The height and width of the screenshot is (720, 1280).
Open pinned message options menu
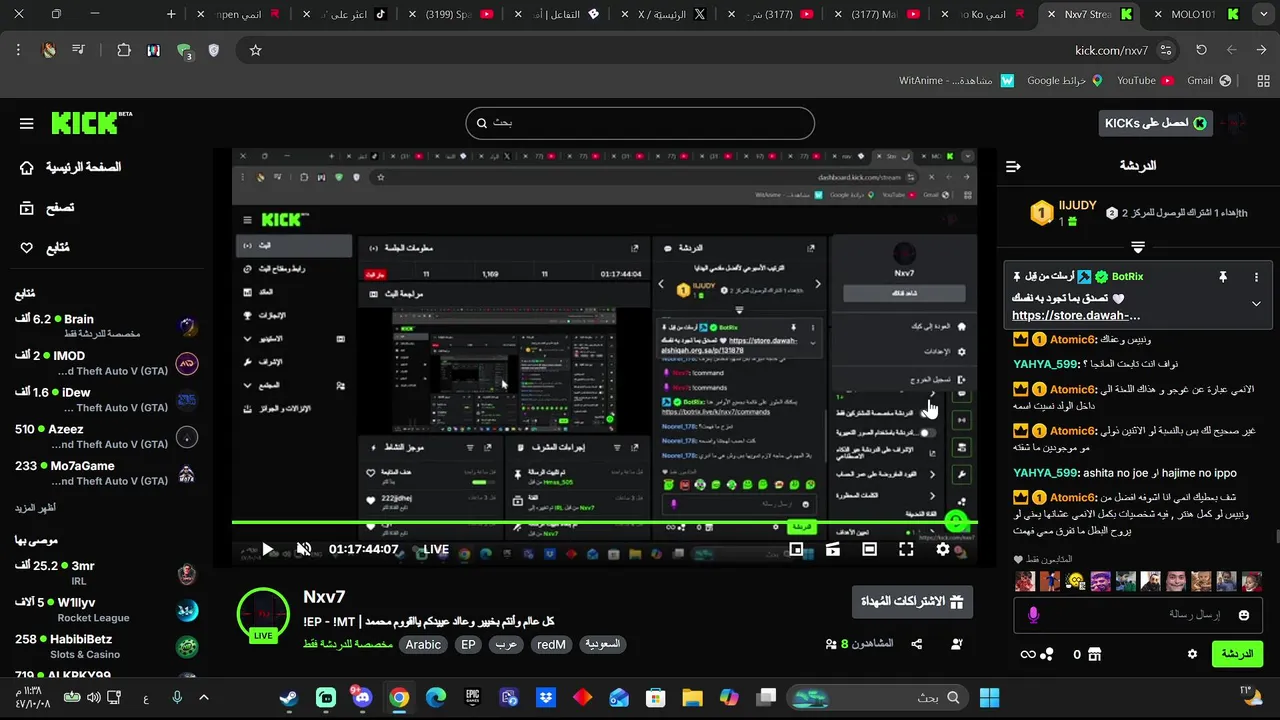(1257, 277)
